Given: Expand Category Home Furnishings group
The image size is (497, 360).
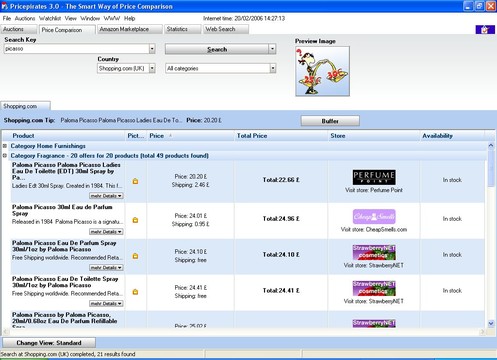Looking at the screenshot, I should [5, 146].
